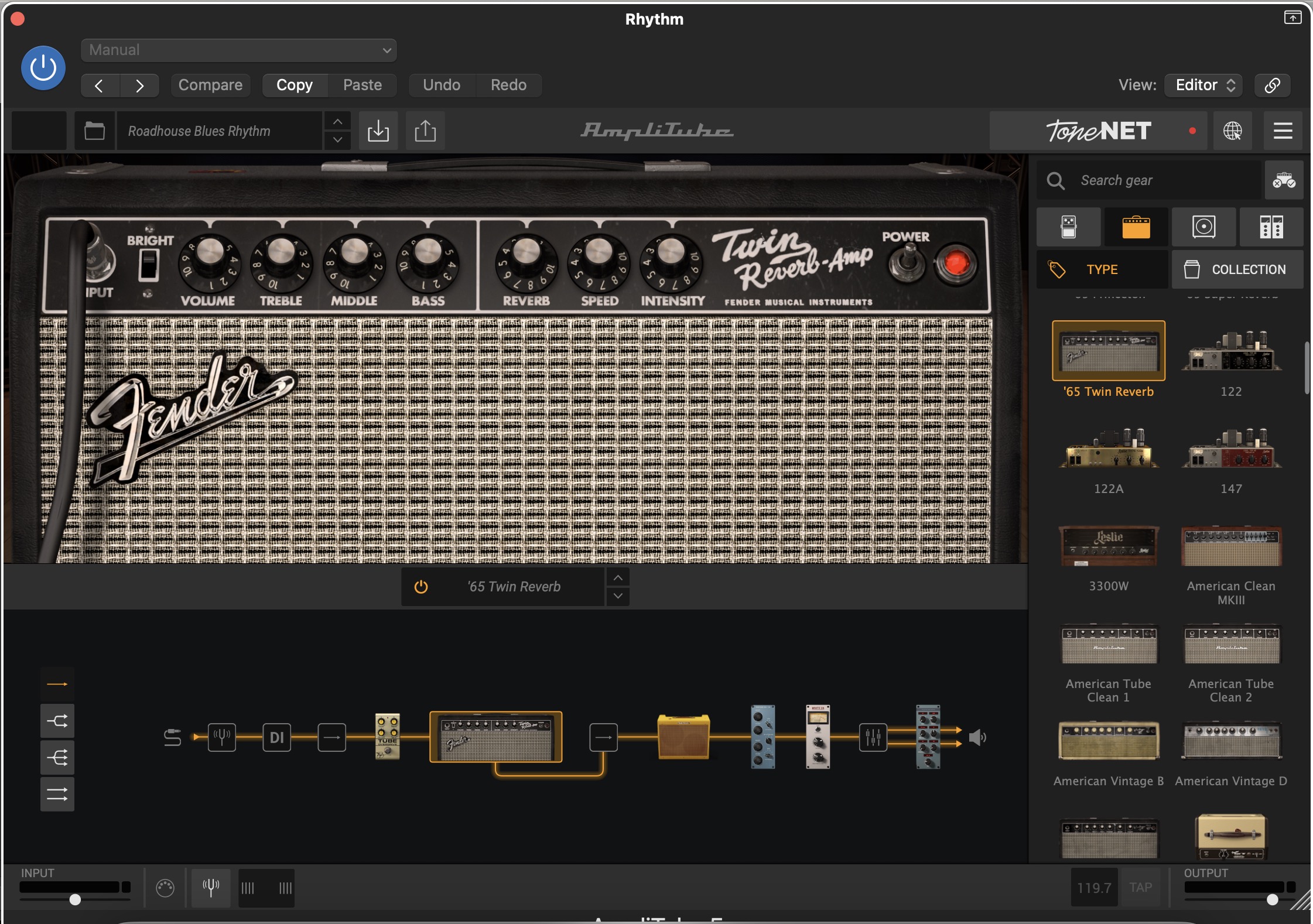
Task: Open the View Editor dropdown
Action: click(1205, 85)
